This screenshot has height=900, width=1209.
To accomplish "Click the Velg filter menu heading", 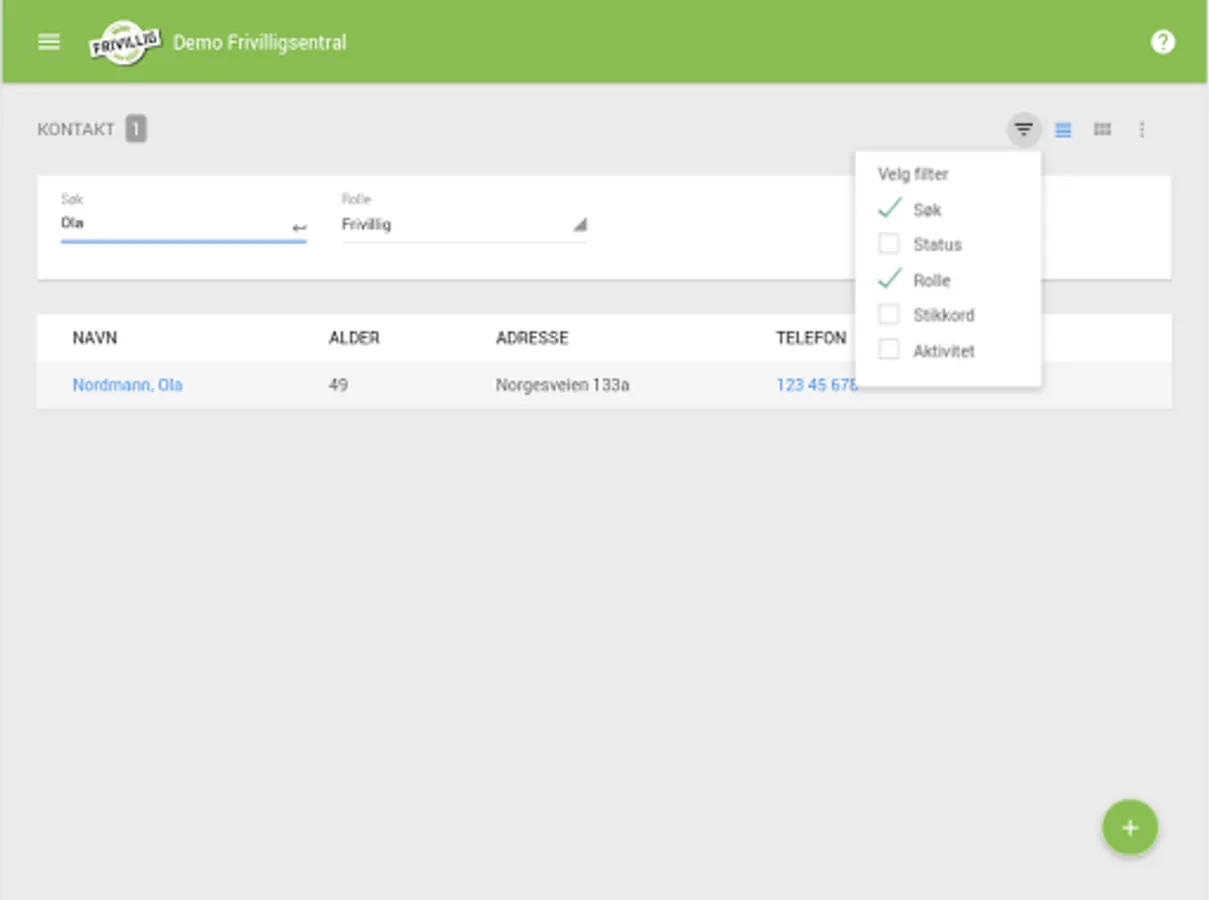I will click(x=913, y=174).
